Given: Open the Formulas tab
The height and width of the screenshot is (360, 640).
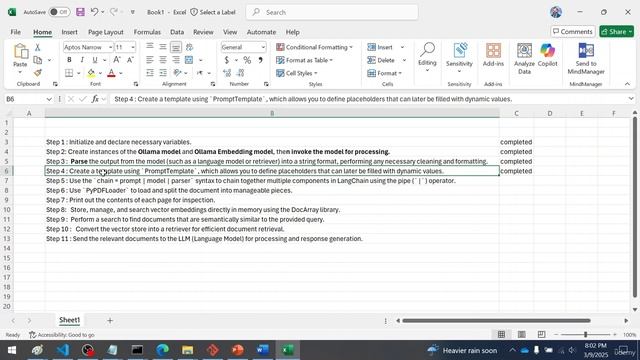Looking at the screenshot, I should 147,32.
